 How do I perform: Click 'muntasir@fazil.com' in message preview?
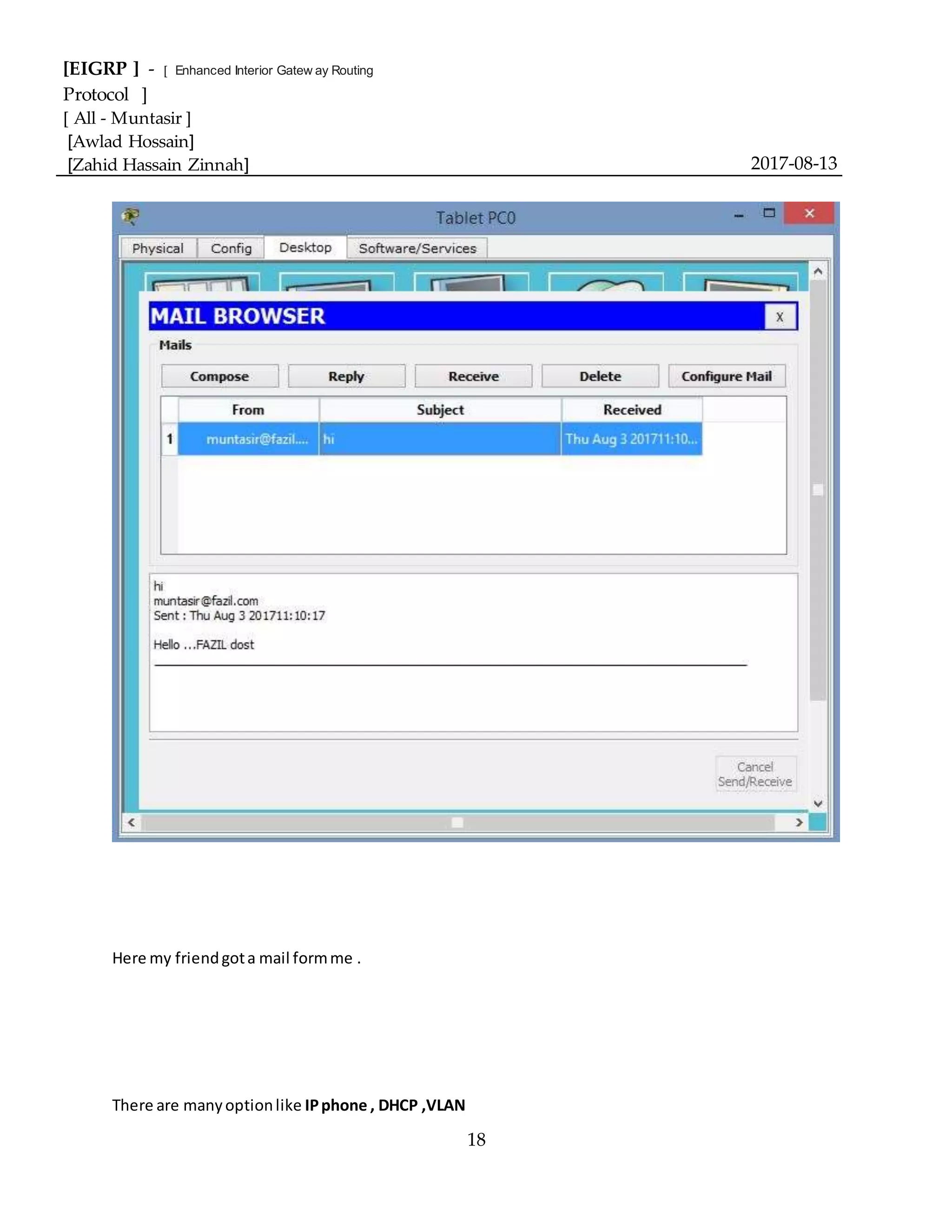pos(206,601)
